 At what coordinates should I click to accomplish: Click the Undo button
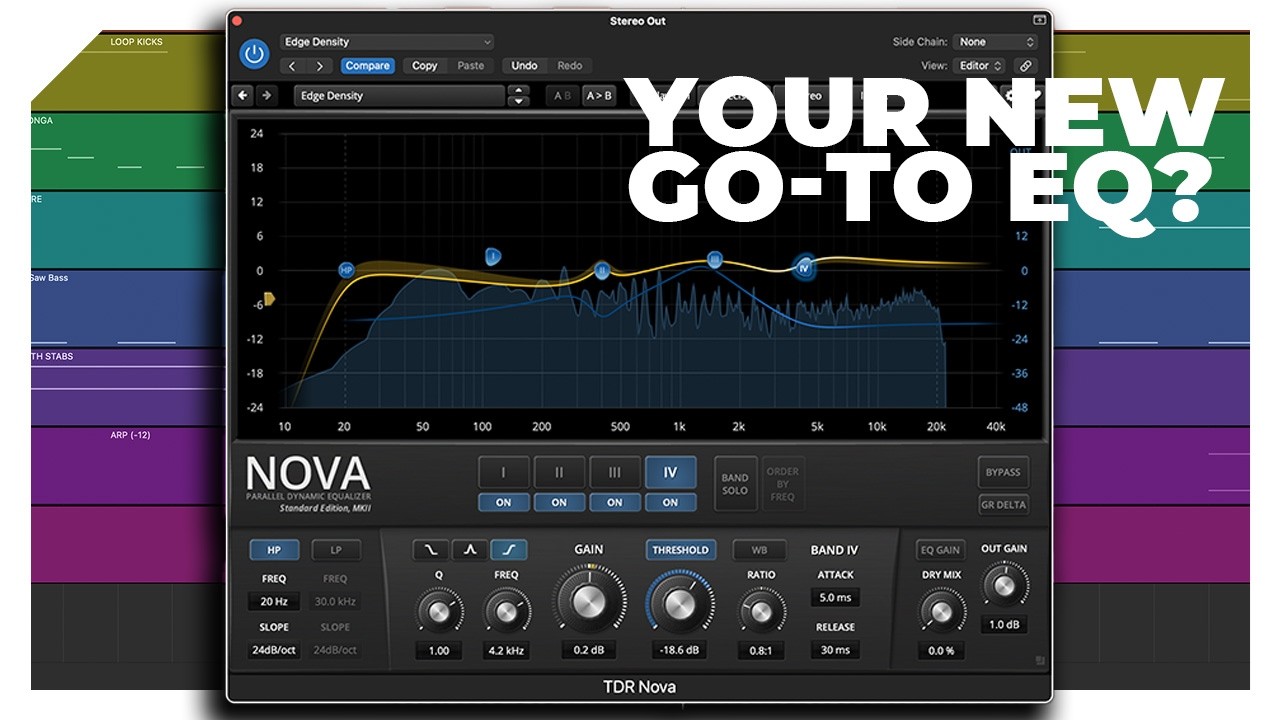pos(524,66)
